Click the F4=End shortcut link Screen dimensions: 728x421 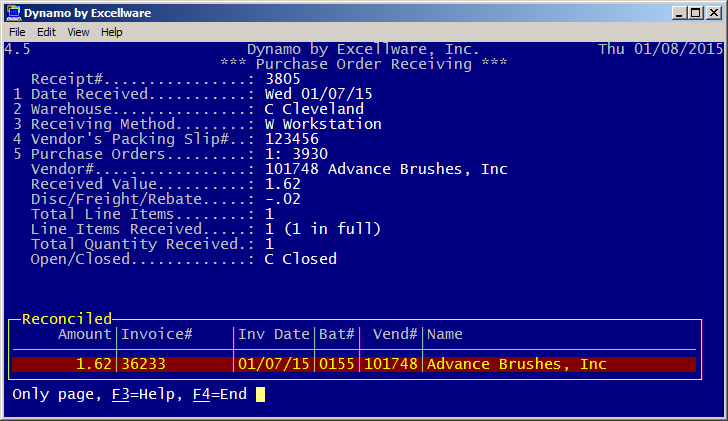click(220, 394)
